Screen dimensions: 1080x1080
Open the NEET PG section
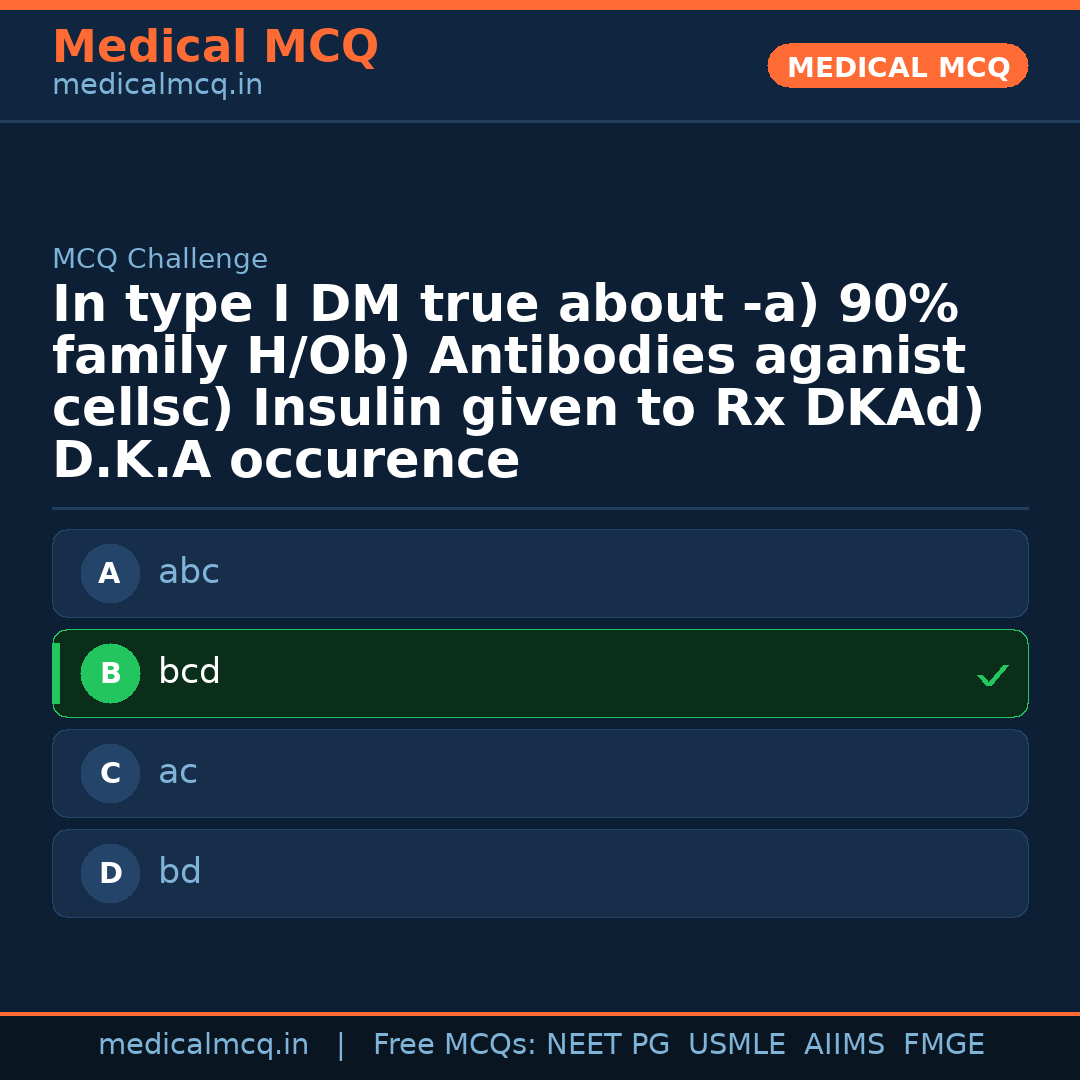[x=607, y=1043]
